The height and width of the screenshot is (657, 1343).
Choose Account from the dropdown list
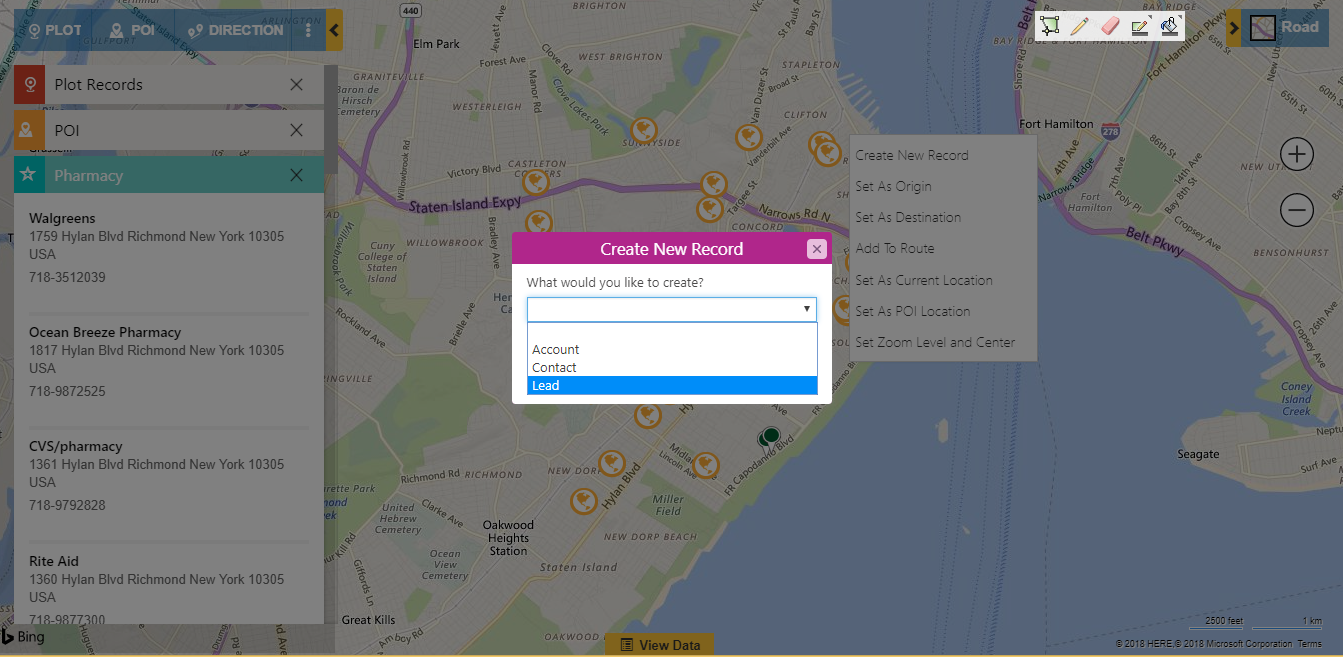pos(671,349)
